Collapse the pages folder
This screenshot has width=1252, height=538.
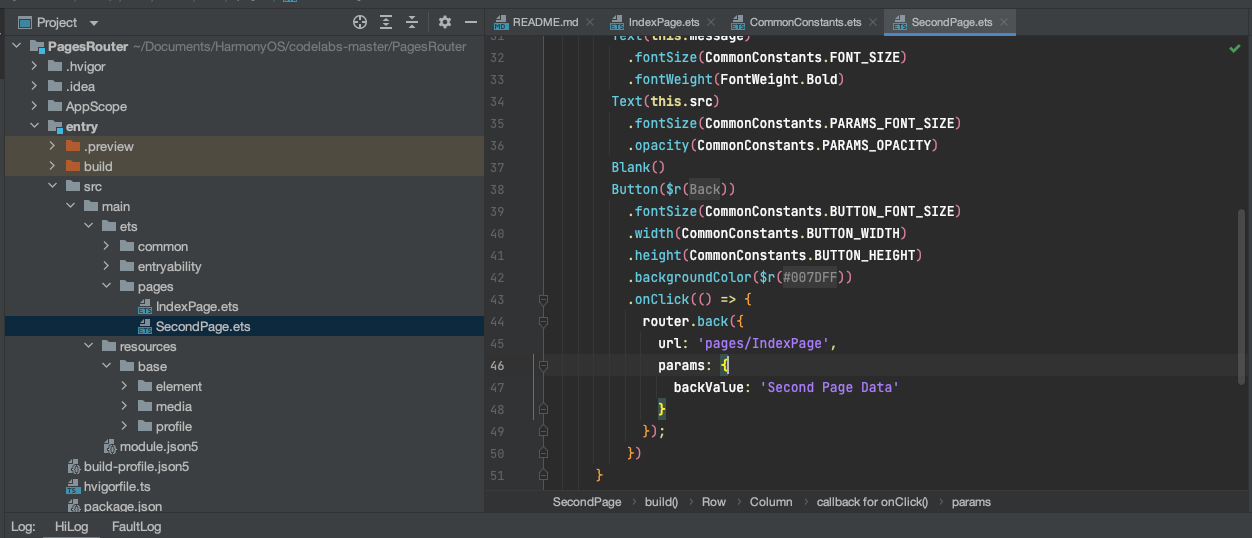(107, 286)
